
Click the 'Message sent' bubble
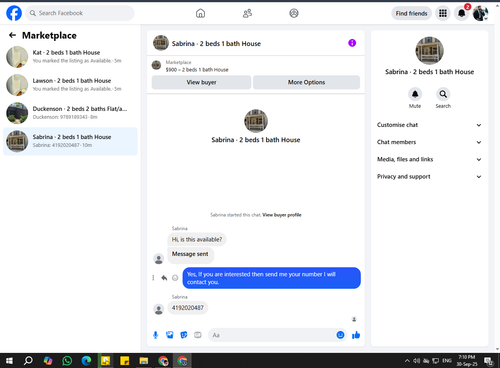point(190,255)
